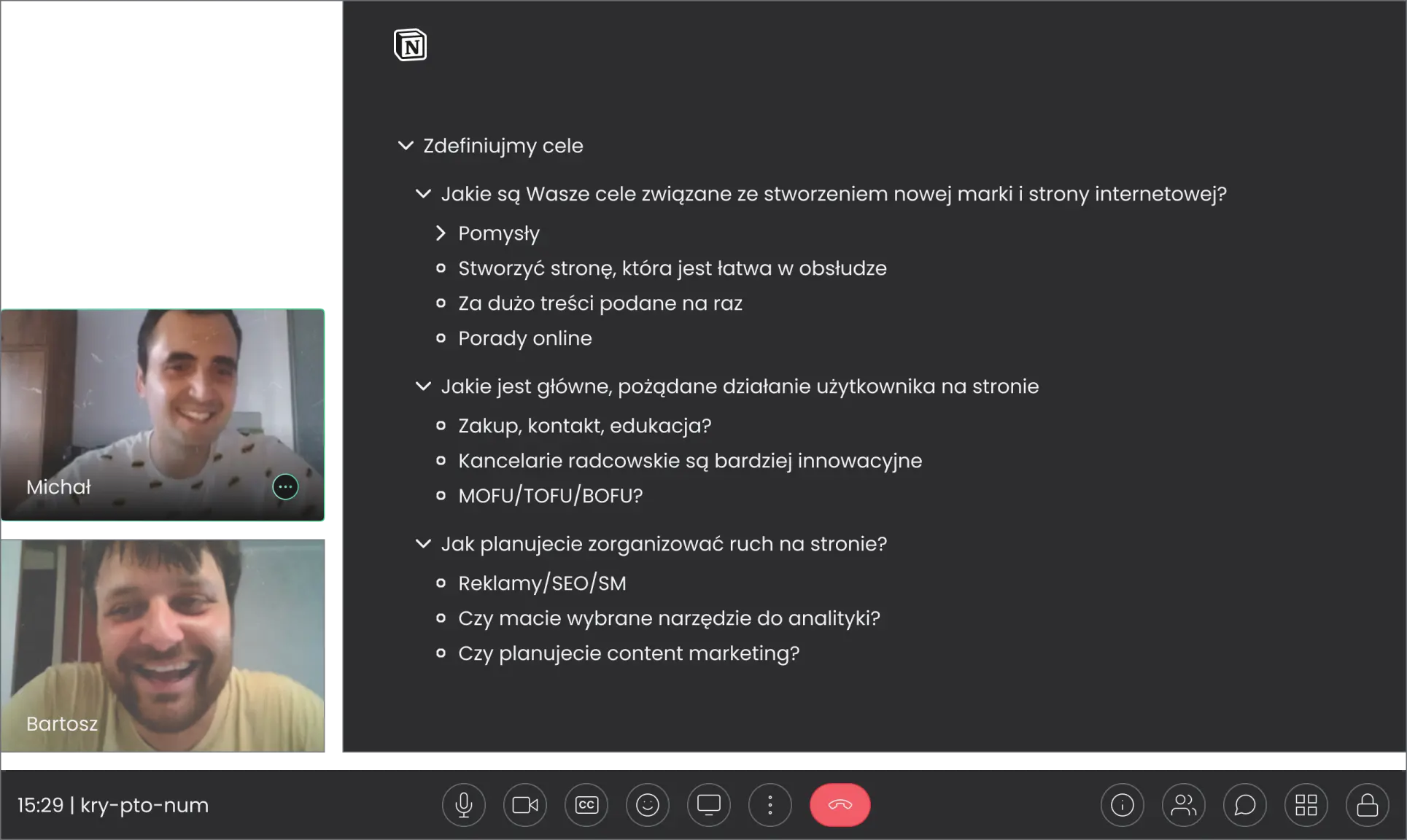Collapse the Zdefiniujmy cele section
This screenshot has width=1407, height=840.
(x=406, y=146)
